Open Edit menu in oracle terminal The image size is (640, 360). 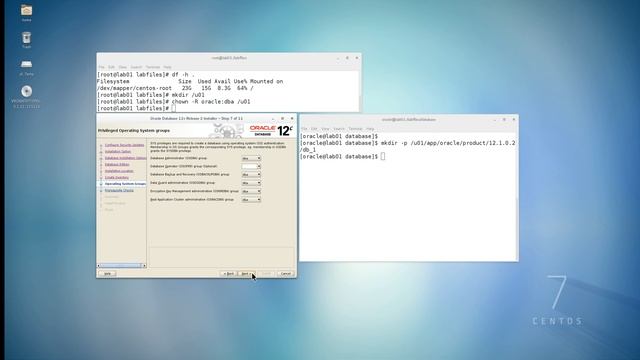click(314, 129)
